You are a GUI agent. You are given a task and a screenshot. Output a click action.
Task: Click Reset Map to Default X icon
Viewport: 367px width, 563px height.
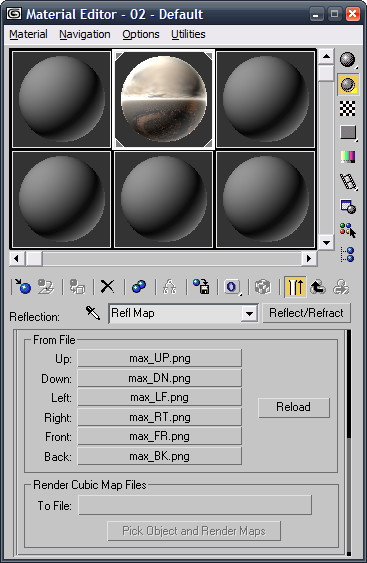(107, 287)
